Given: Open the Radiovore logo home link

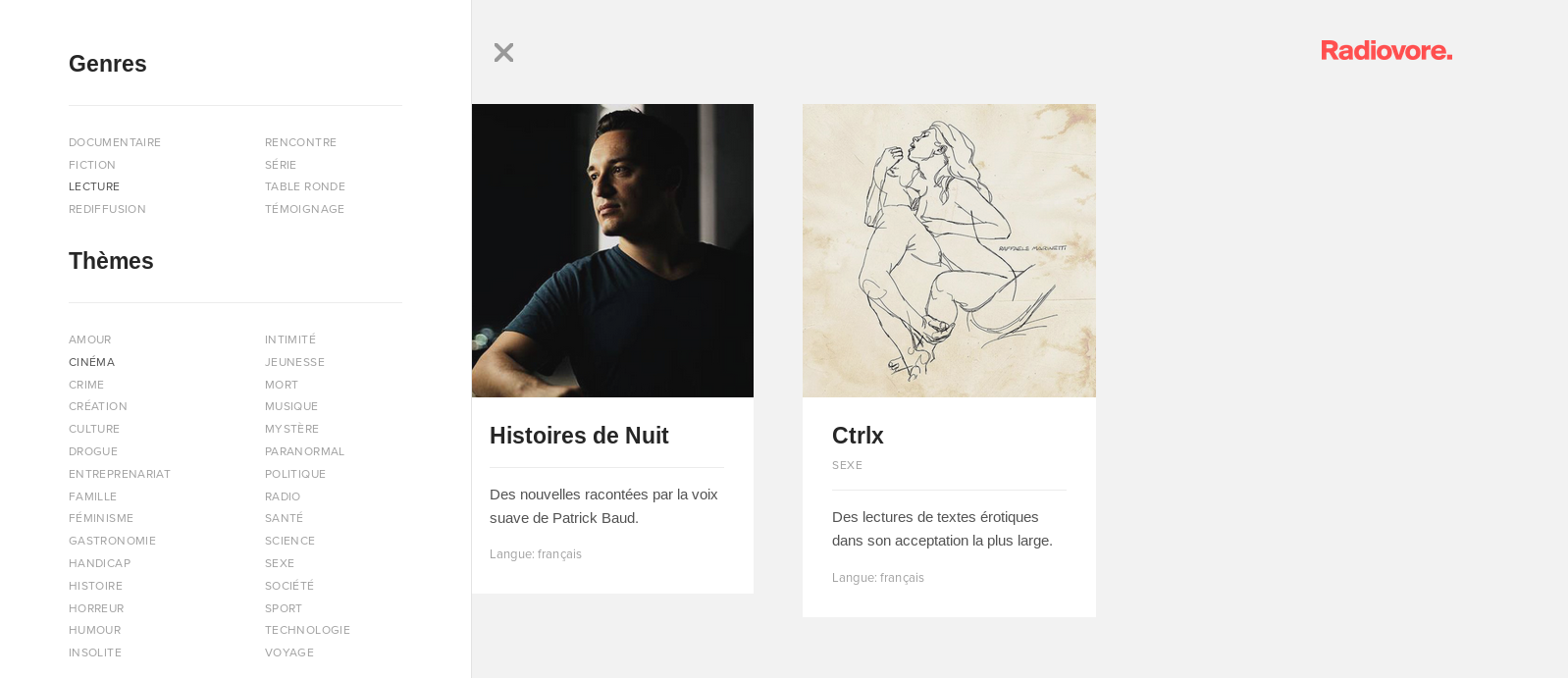Looking at the screenshot, I should coord(1386,51).
